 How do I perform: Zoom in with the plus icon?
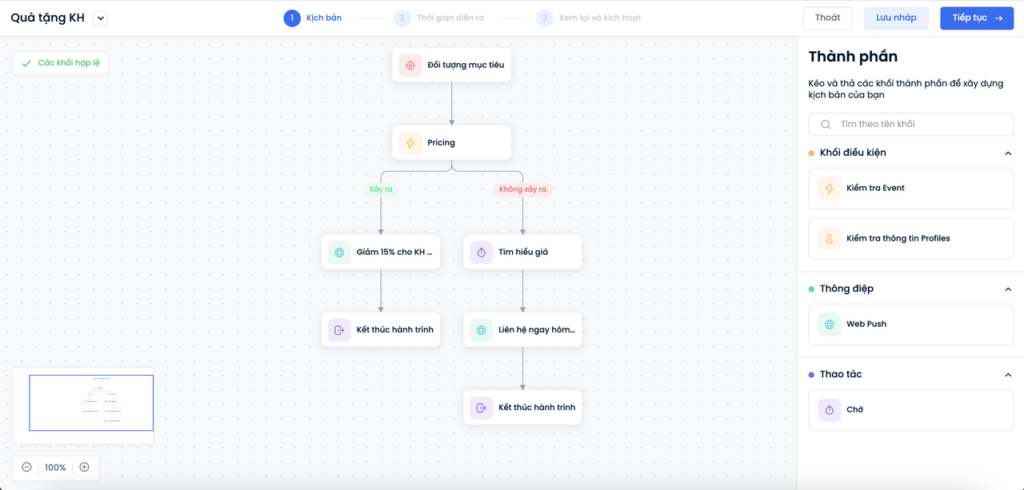[84, 467]
